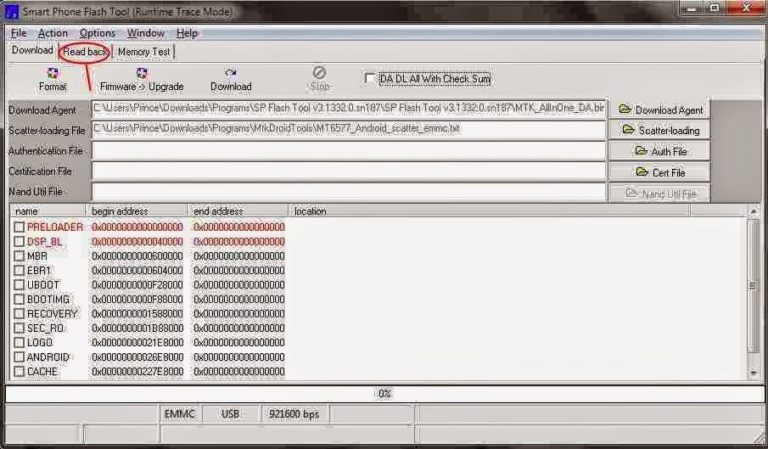Open the Download Agent file browser button
The width and height of the screenshot is (768, 449).
(x=659, y=110)
